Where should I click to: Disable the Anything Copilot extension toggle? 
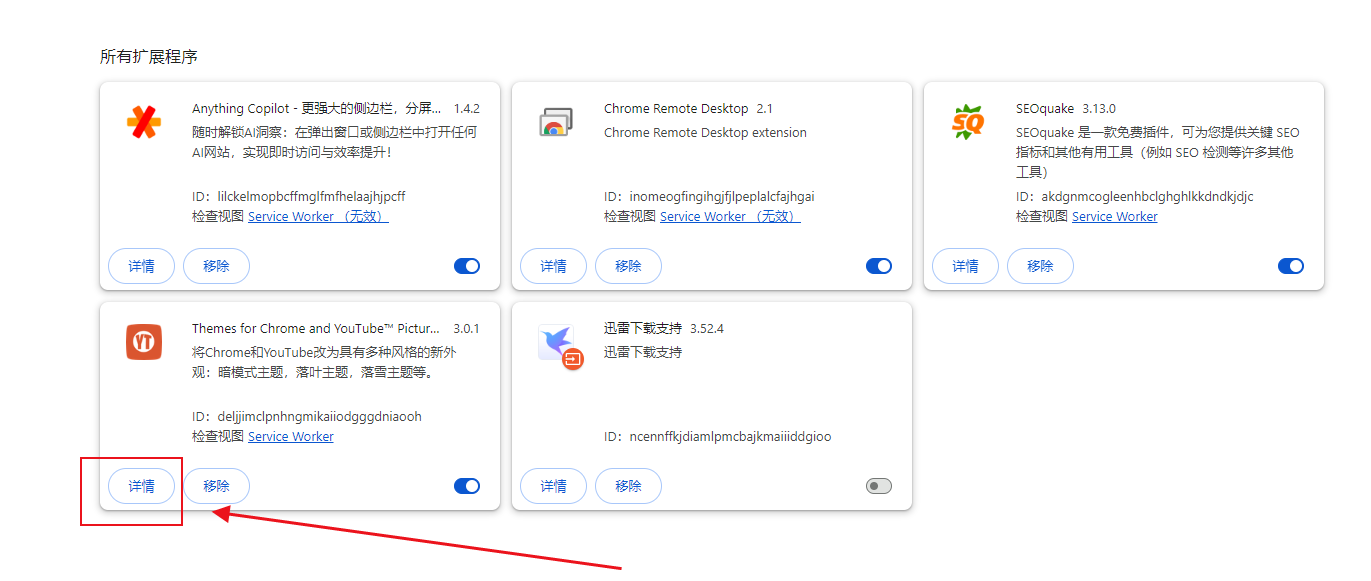coord(467,266)
